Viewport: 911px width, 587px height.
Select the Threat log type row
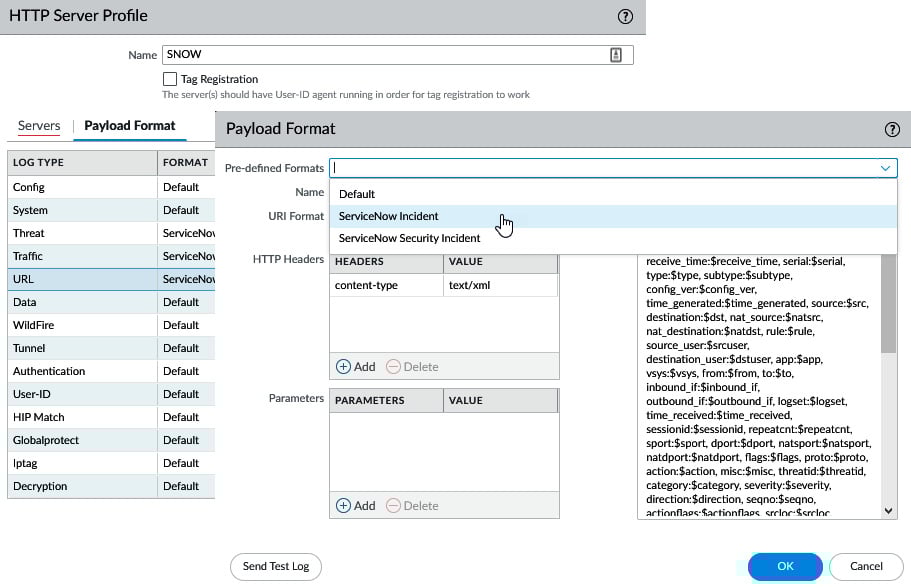coord(111,233)
